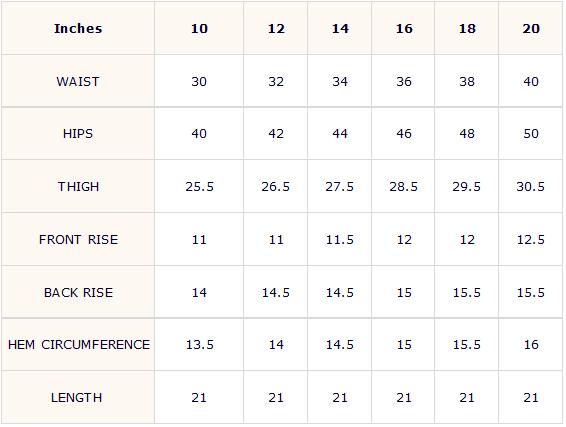Click the WAIST row label
566x427 pixels.
[78, 81]
